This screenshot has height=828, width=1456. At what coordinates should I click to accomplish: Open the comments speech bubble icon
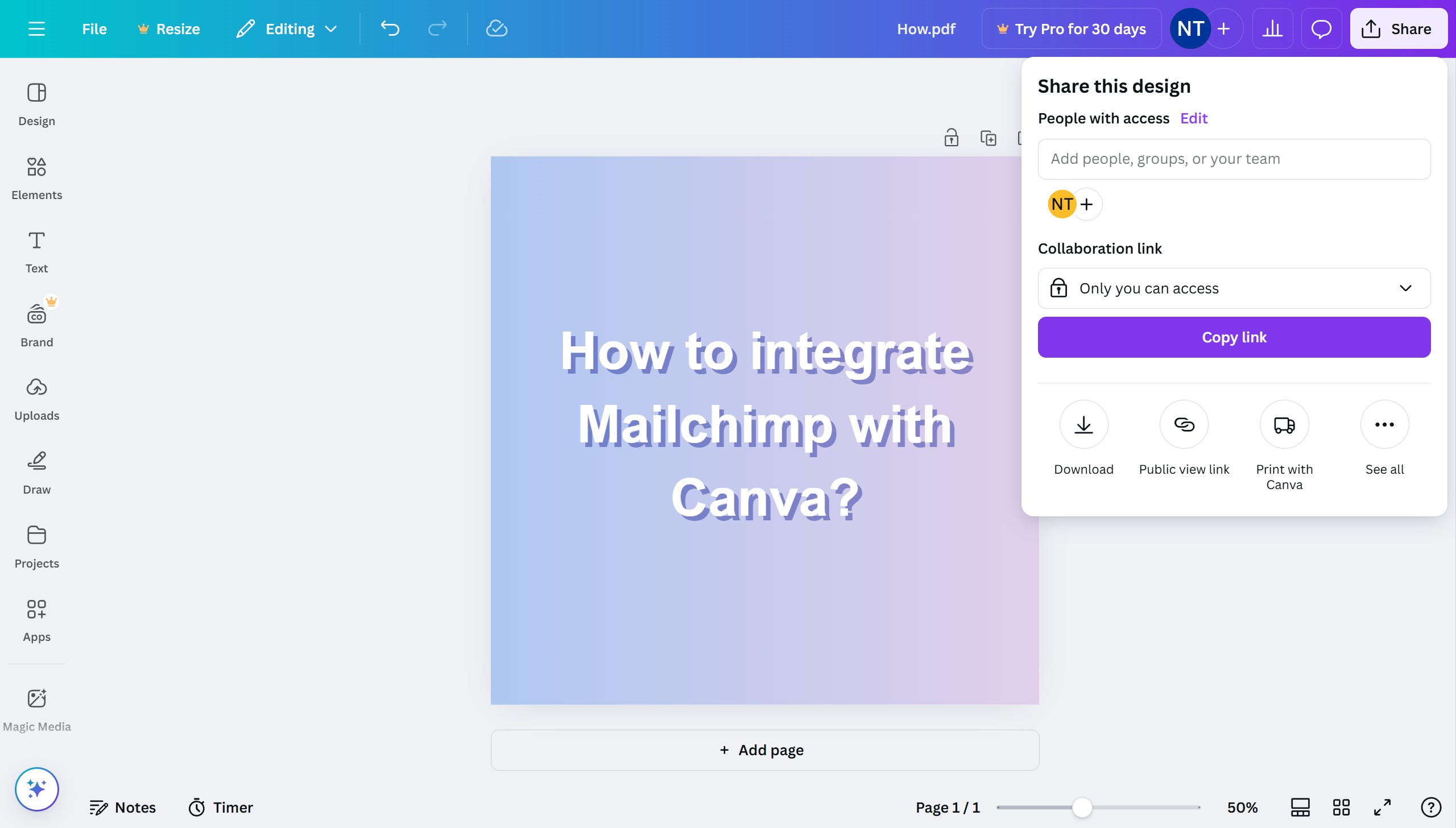1321,28
